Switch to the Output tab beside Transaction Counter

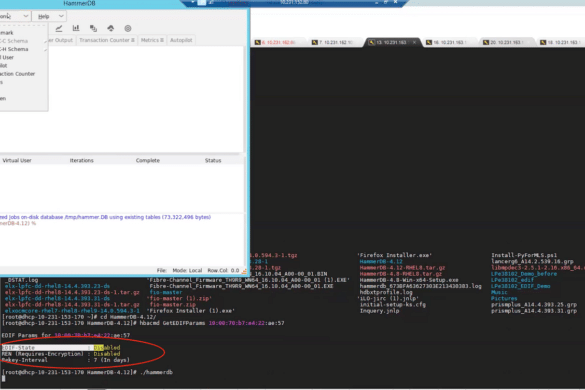coord(61,40)
